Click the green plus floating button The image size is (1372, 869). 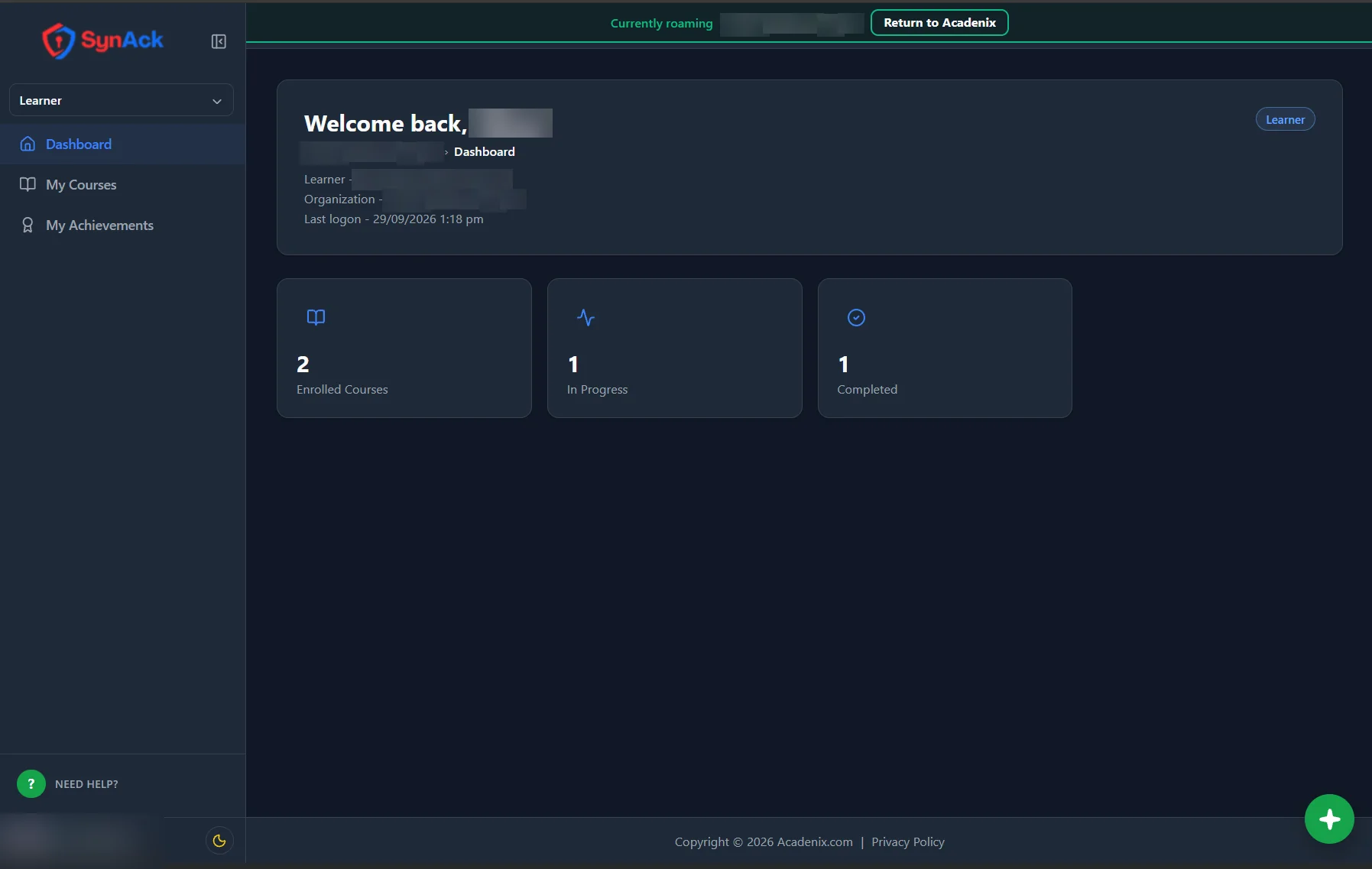tap(1329, 819)
